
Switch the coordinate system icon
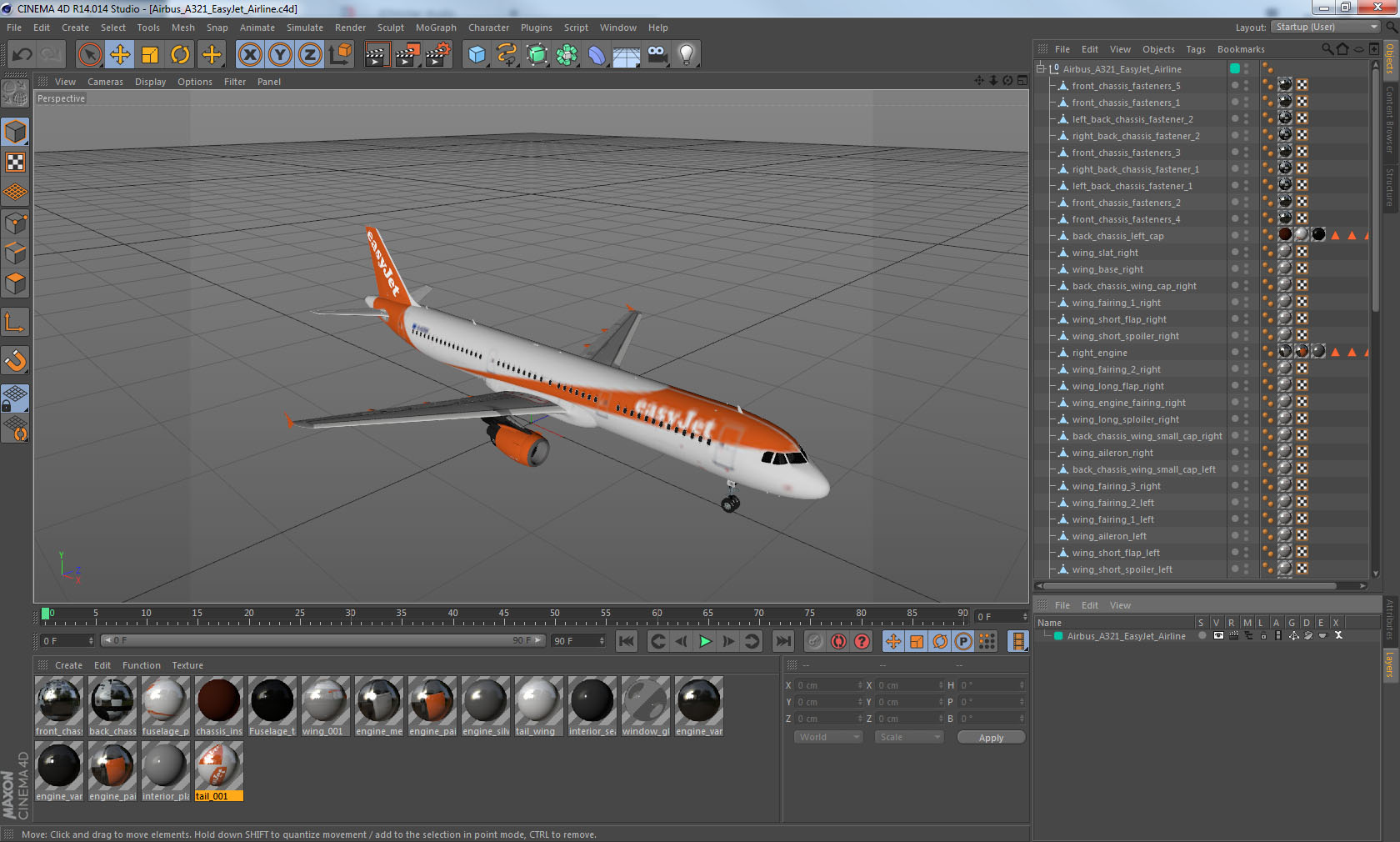pos(340,55)
